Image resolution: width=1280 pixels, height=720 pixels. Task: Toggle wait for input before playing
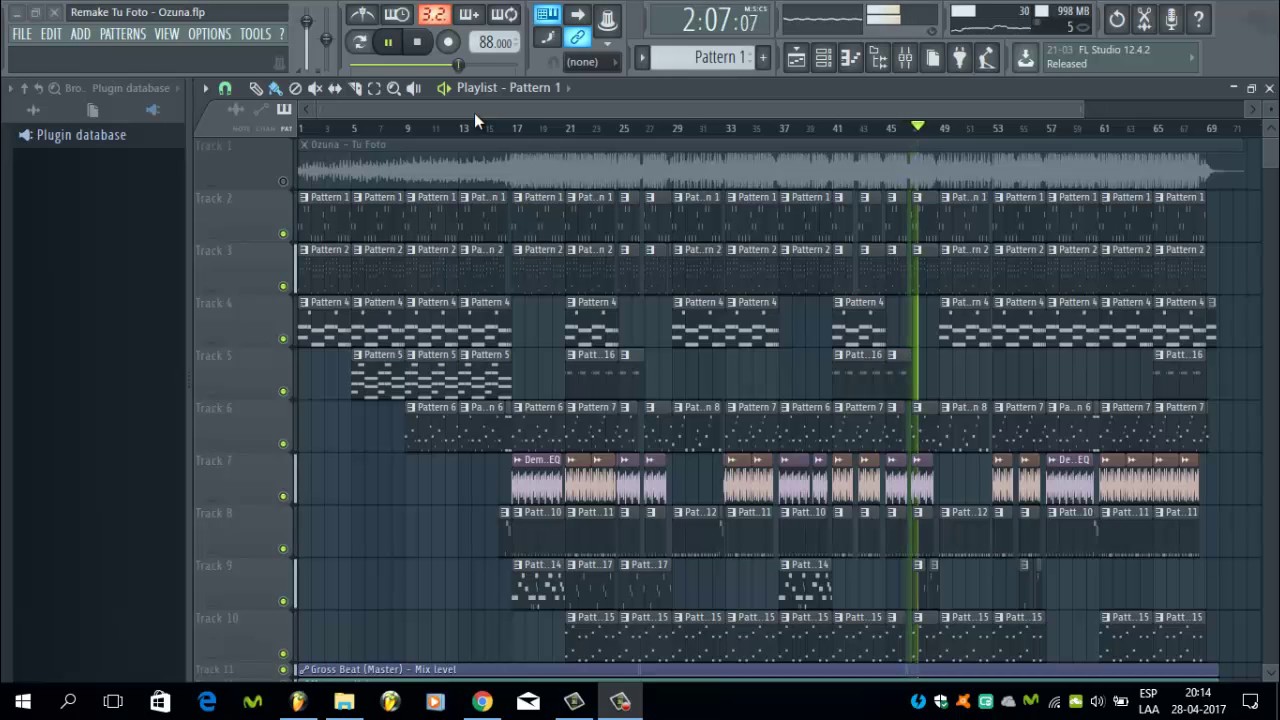click(397, 15)
